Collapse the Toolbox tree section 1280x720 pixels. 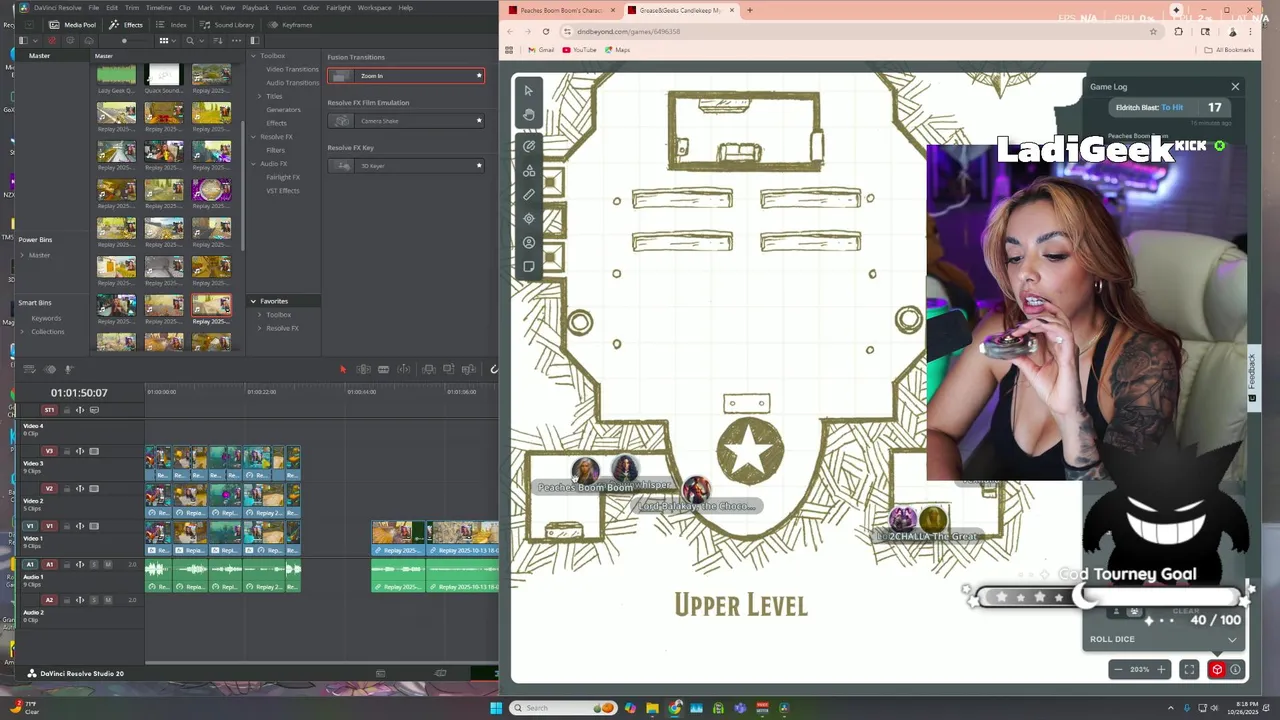[253, 56]
